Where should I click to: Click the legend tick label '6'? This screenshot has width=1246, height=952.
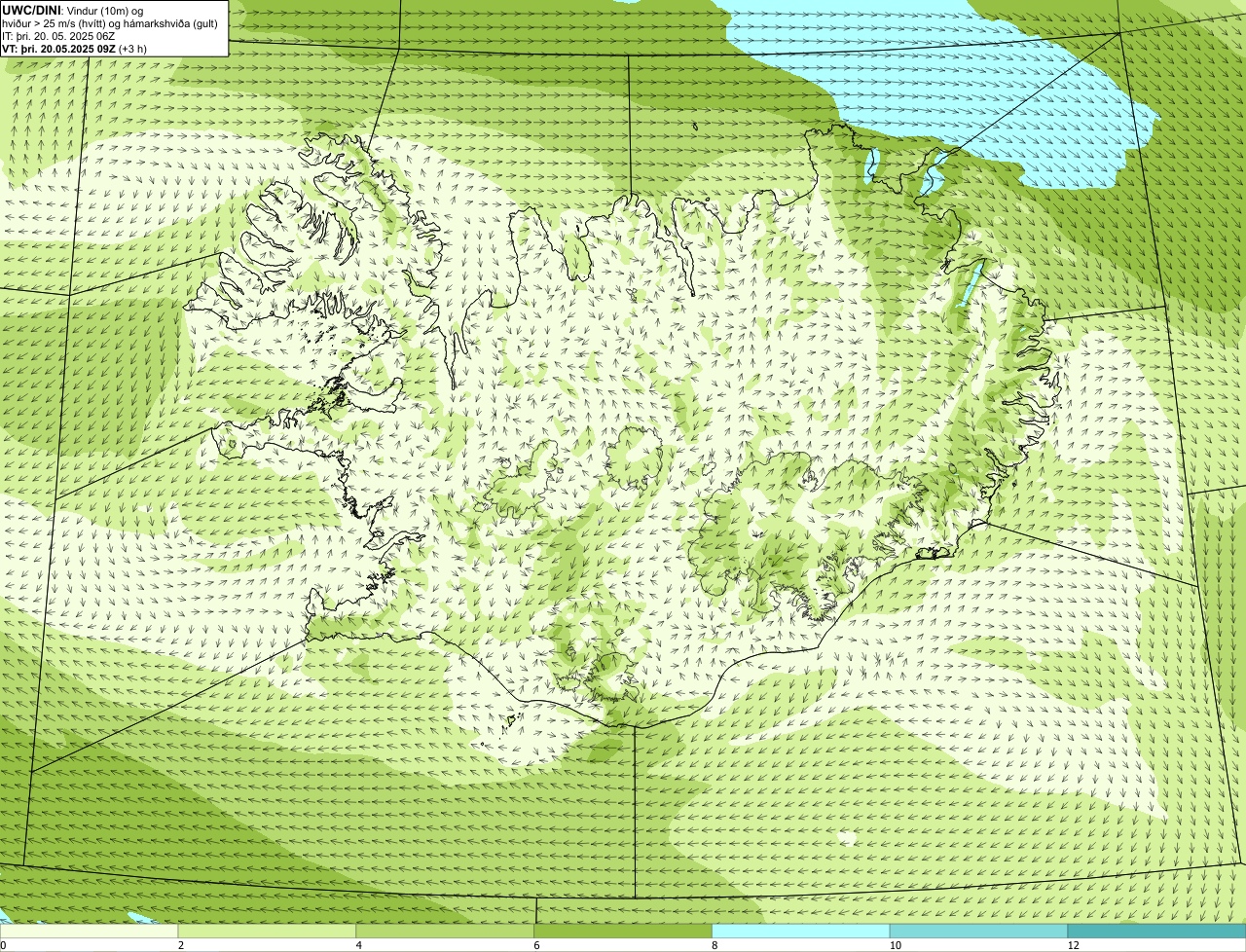536,945
